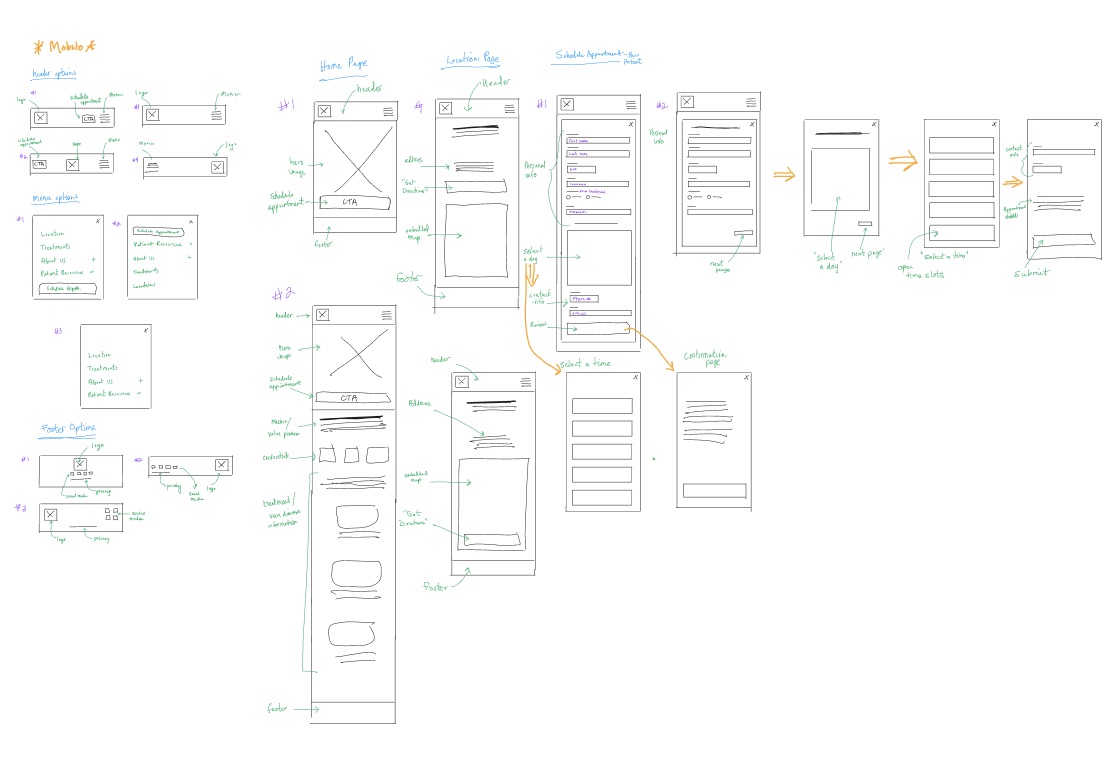The height and width of the screenshot is (758, 1120).
Task: Tap Get Directions on the upper Location Page
Action: [476, 187]
